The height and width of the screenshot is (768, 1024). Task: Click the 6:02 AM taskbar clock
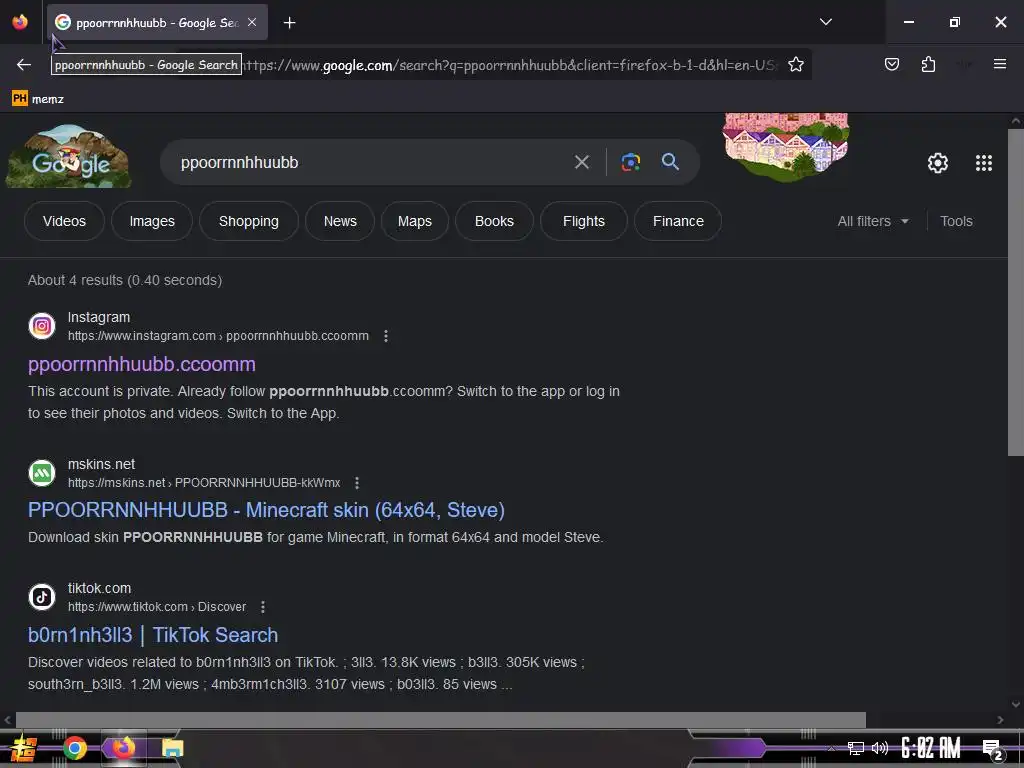[x=931, y=748]
